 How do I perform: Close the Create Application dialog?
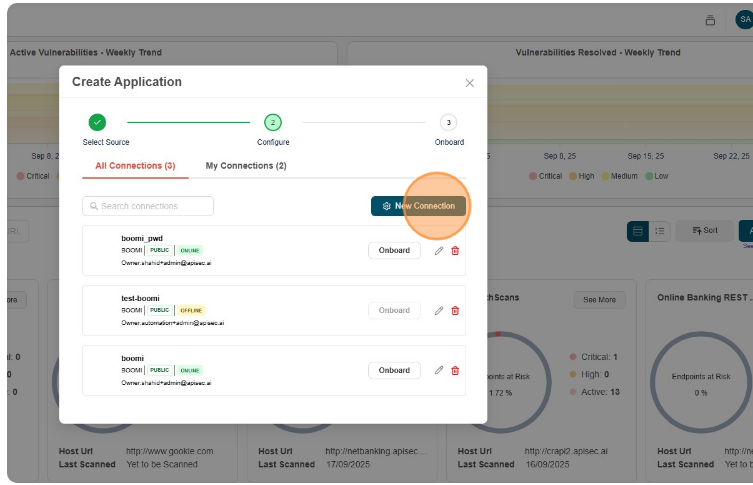pos(469,83)
